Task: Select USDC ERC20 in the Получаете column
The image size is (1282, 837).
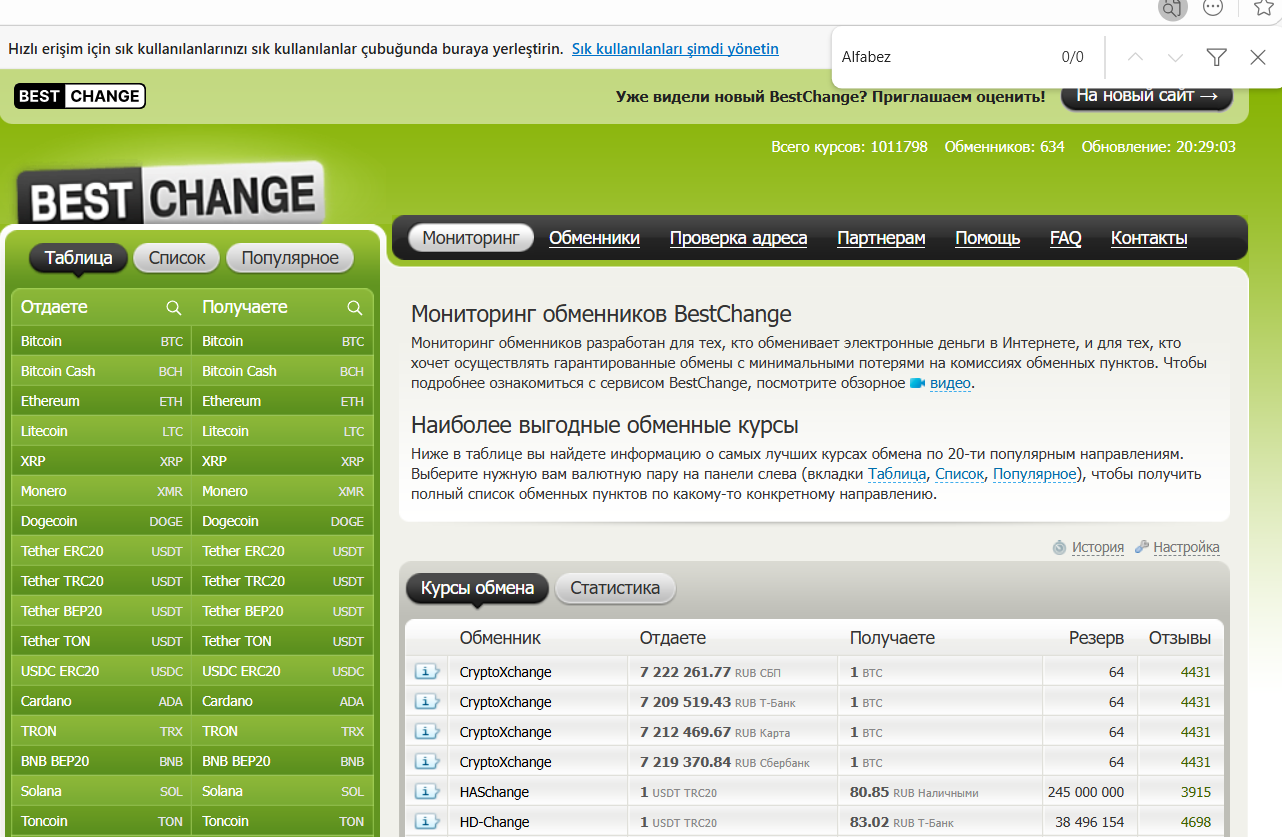Action: tap(283, 671)
